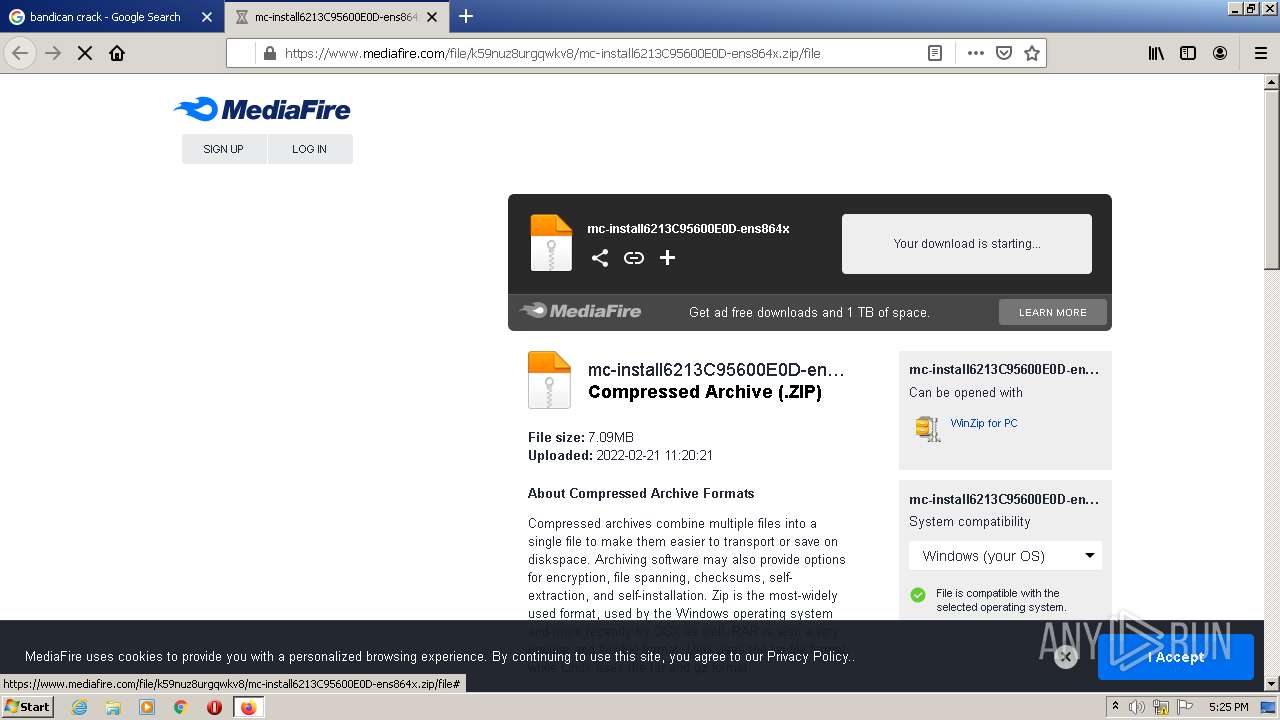Image resolution: width=1280 pixels, height=720 pixels.
Task: Click the volume icon in system tray
Action: [x=1139, y=707]
